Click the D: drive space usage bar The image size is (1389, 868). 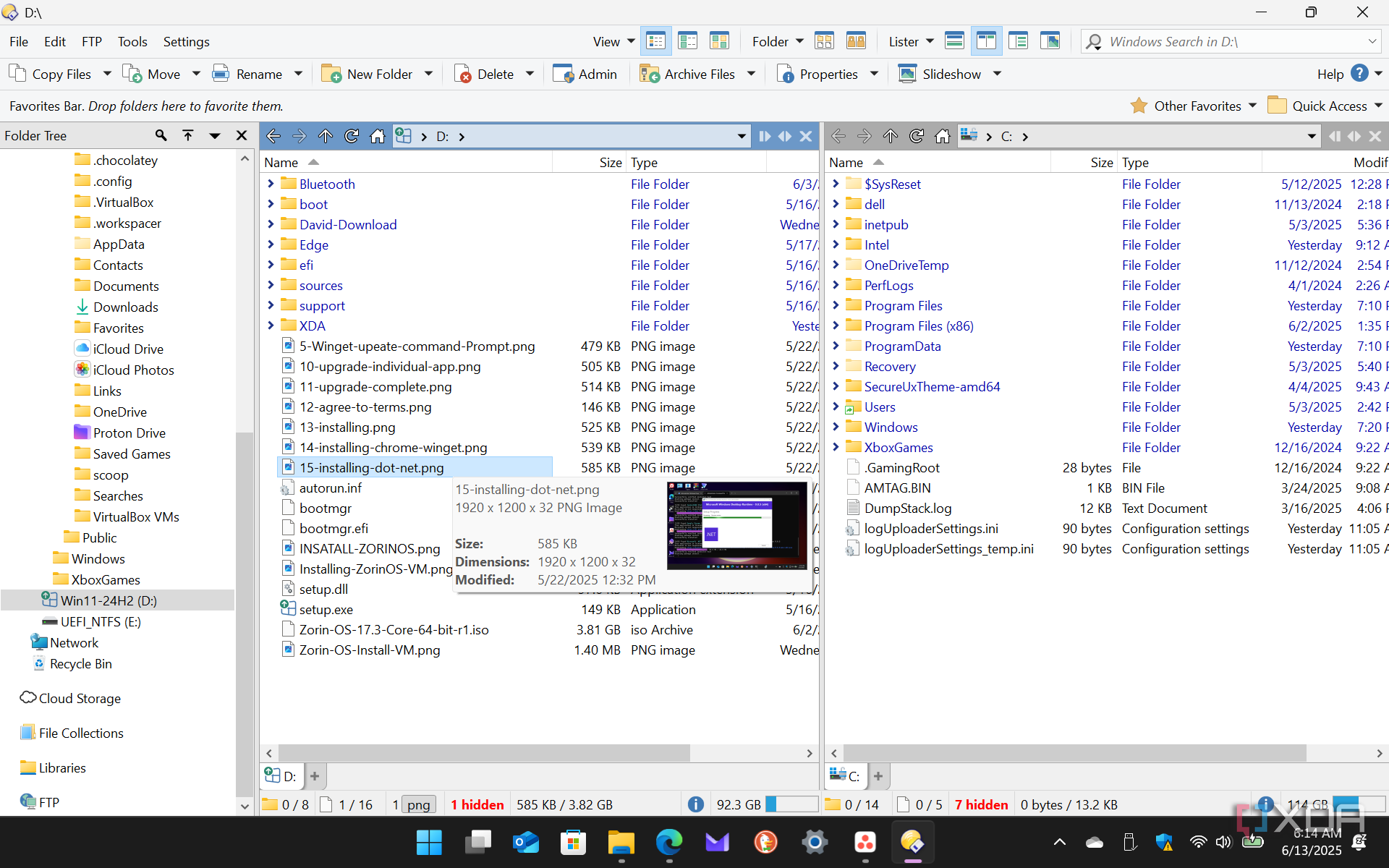tap(791, 804)
